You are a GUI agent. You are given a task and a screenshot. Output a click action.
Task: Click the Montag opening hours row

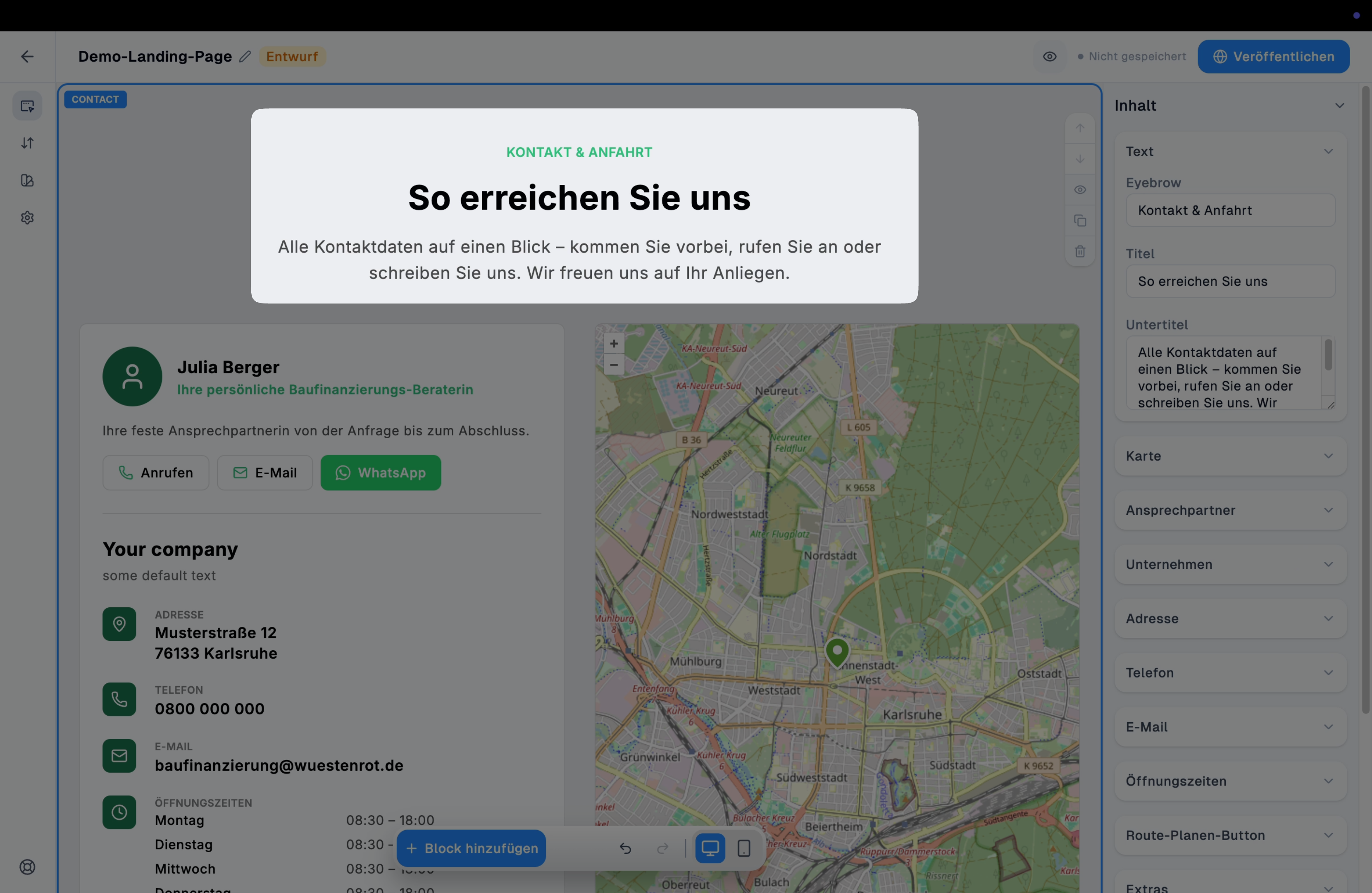pos(295,820)
